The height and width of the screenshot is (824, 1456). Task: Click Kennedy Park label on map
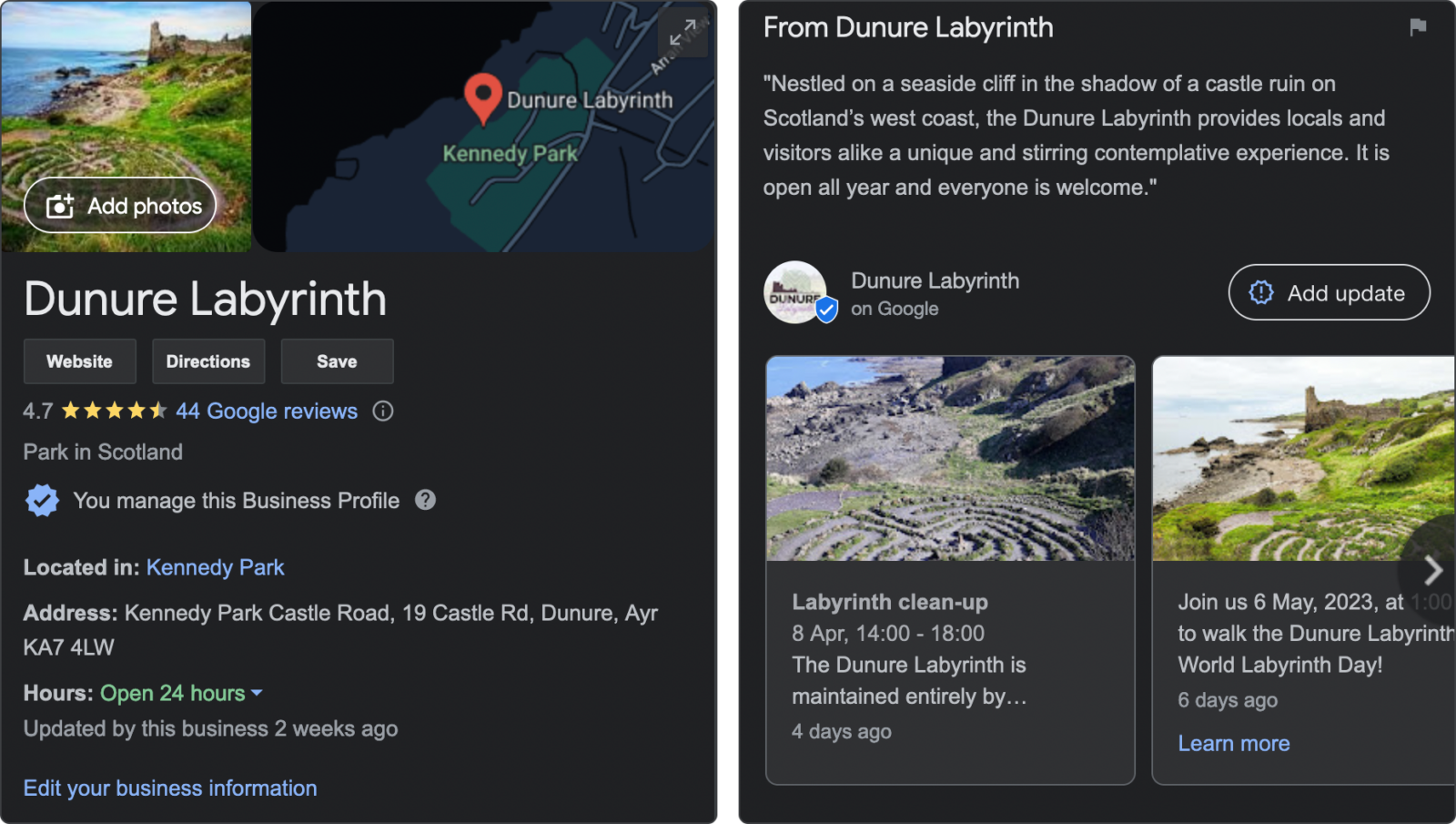(x=510, y=153)
